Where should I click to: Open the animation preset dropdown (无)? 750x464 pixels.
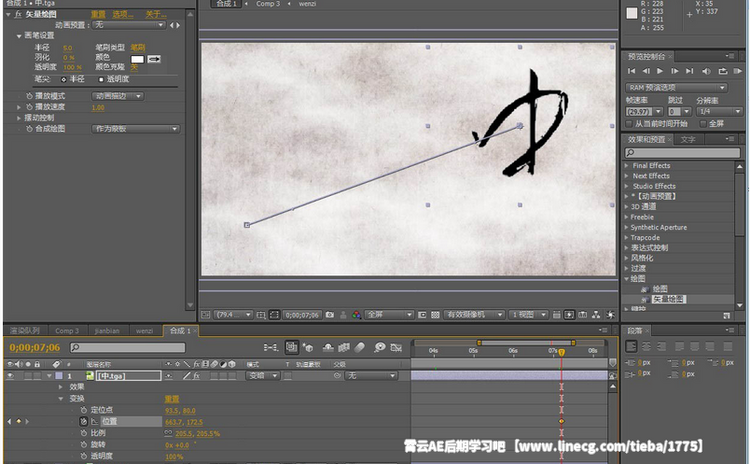pos(129,25)
